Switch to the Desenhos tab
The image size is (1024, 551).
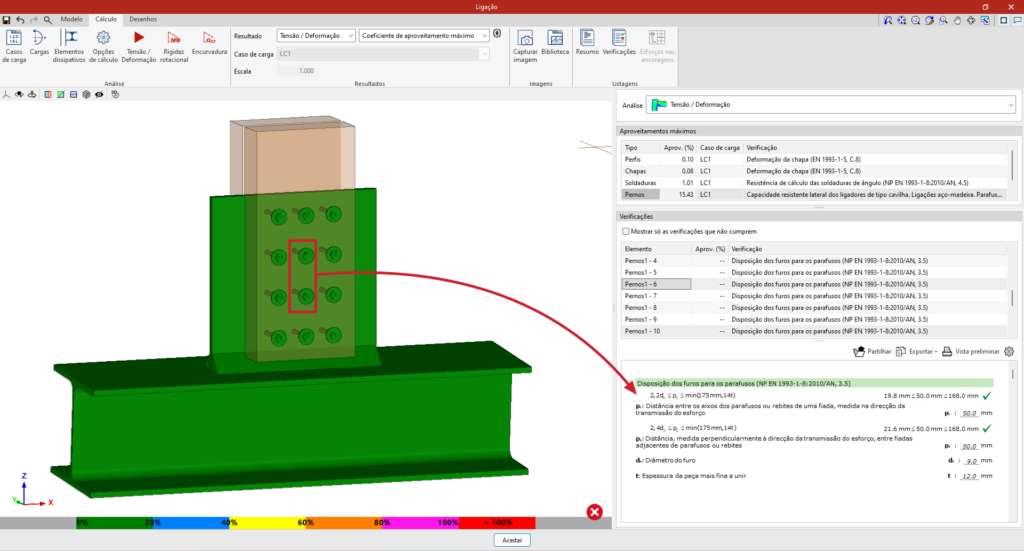(142, 19)
